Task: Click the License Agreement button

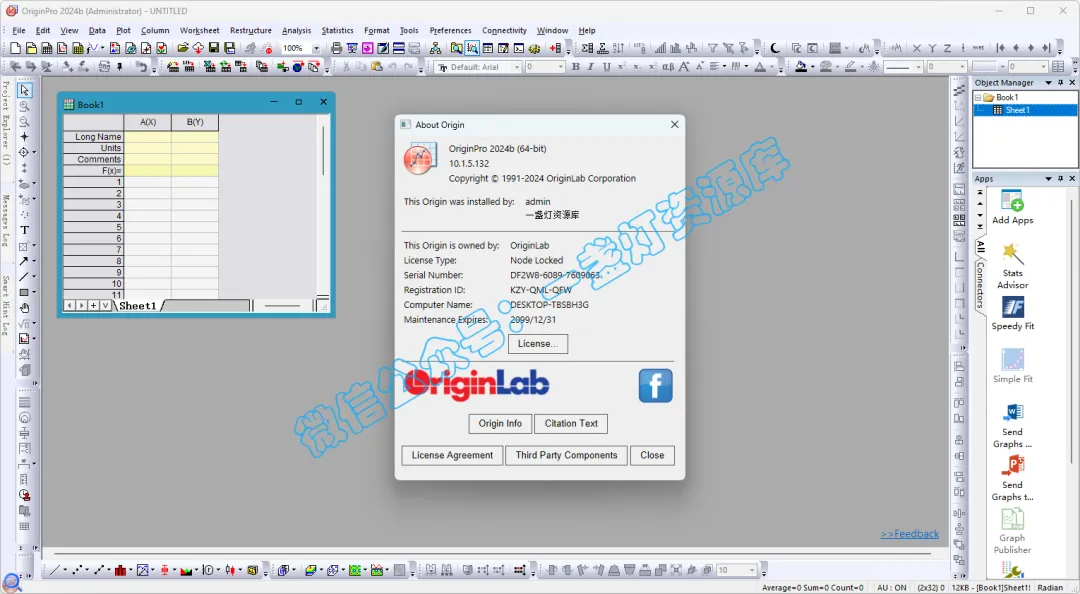Action: click(452, 455)
